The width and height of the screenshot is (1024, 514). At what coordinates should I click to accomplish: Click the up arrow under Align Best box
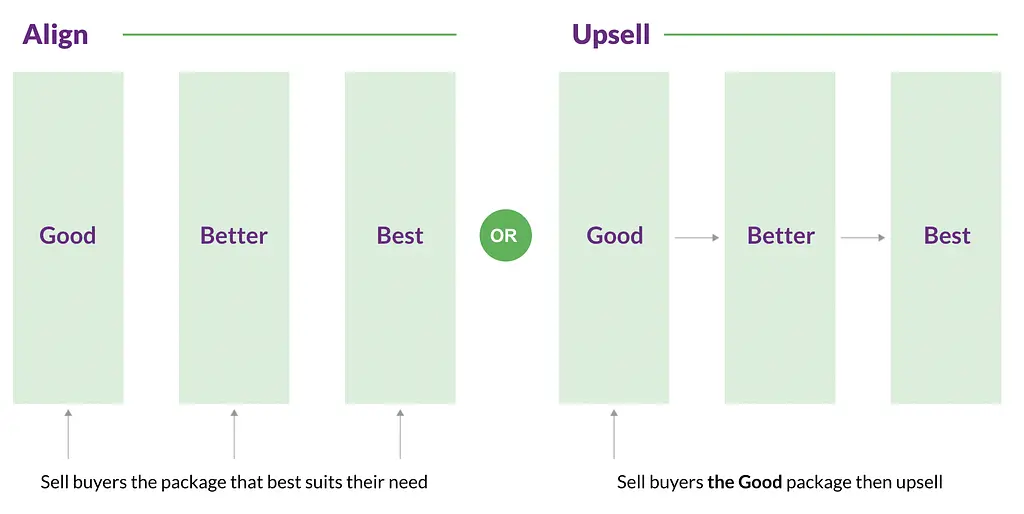[400, 434]
